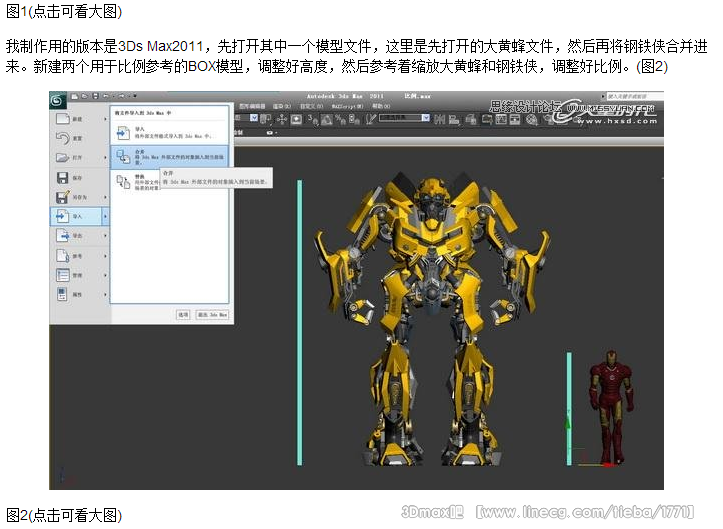
Task: Toggle the Spinner Snap button
Action: click(354, 120)
